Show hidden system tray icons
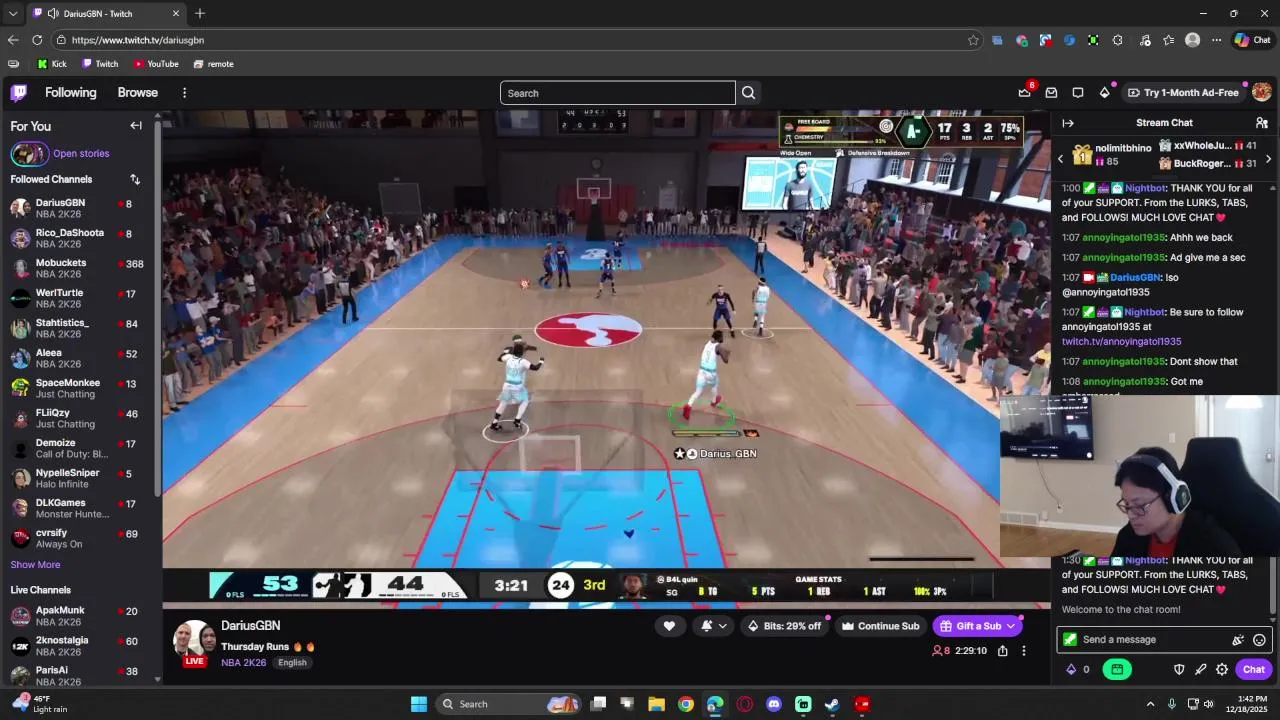Image resolution: width=1280 pixels, height=720 pixels. [1150, 704]
